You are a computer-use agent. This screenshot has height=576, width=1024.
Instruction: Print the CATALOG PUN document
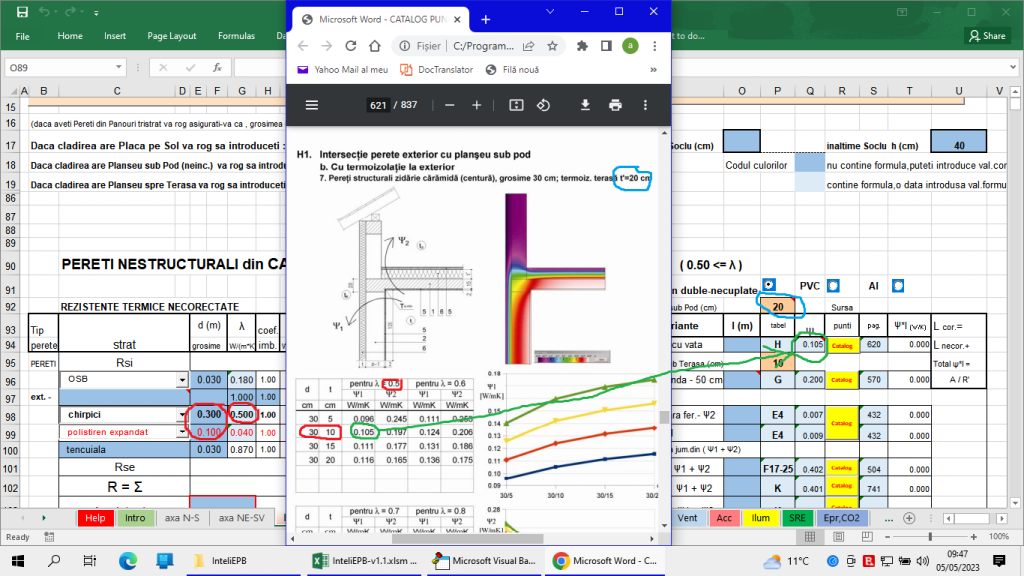(615, 104)
